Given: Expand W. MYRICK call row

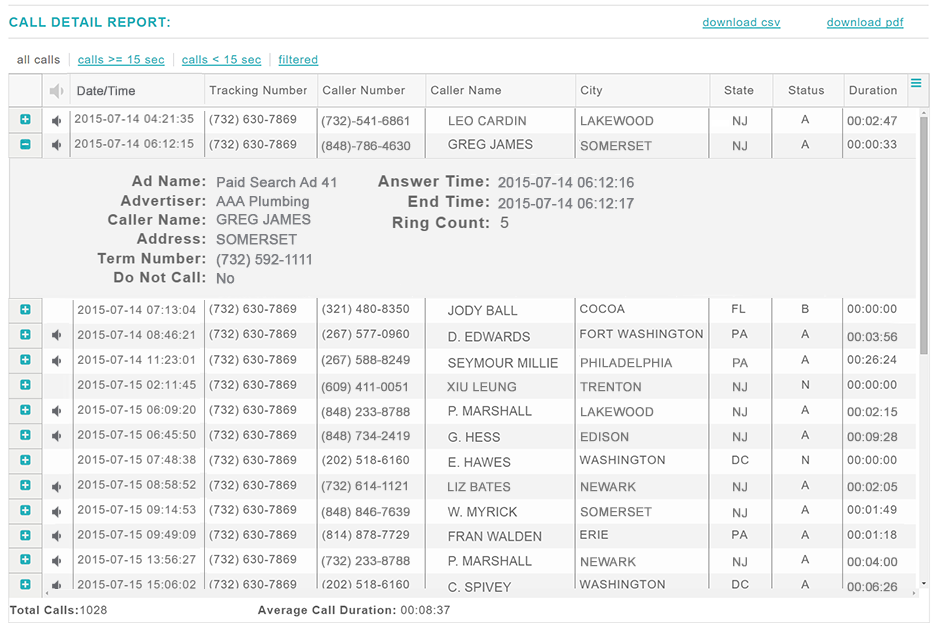Looking at the screenshot, I should [25, 511].
